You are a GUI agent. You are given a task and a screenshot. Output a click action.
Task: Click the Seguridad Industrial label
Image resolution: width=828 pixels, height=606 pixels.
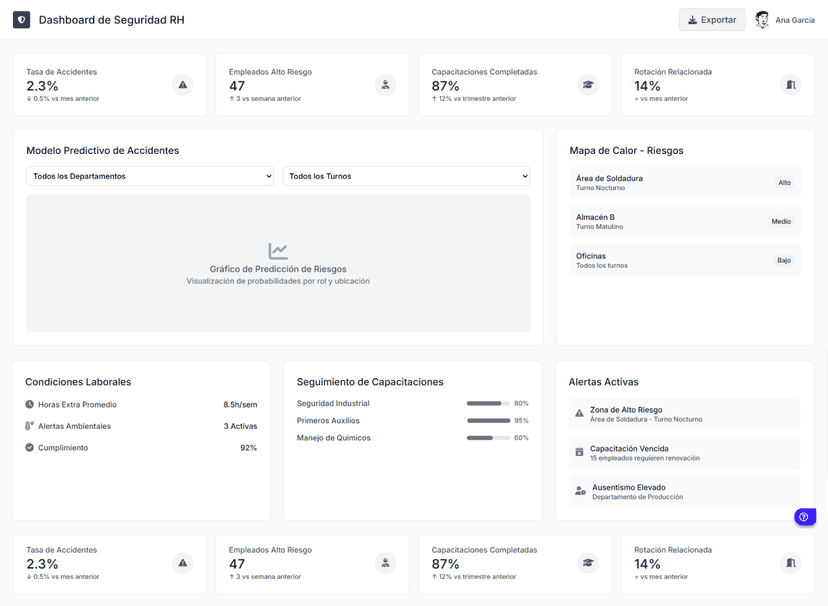[x=333, y=403]
